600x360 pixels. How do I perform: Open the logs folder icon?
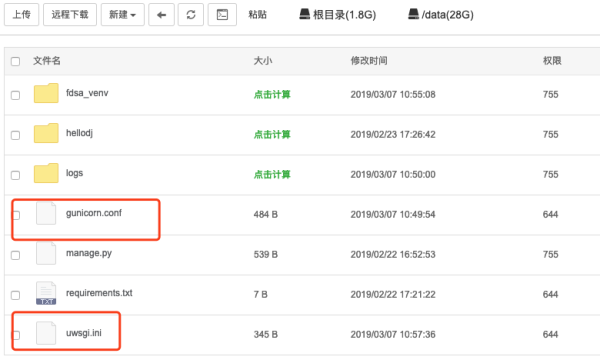tap(46, 173)
